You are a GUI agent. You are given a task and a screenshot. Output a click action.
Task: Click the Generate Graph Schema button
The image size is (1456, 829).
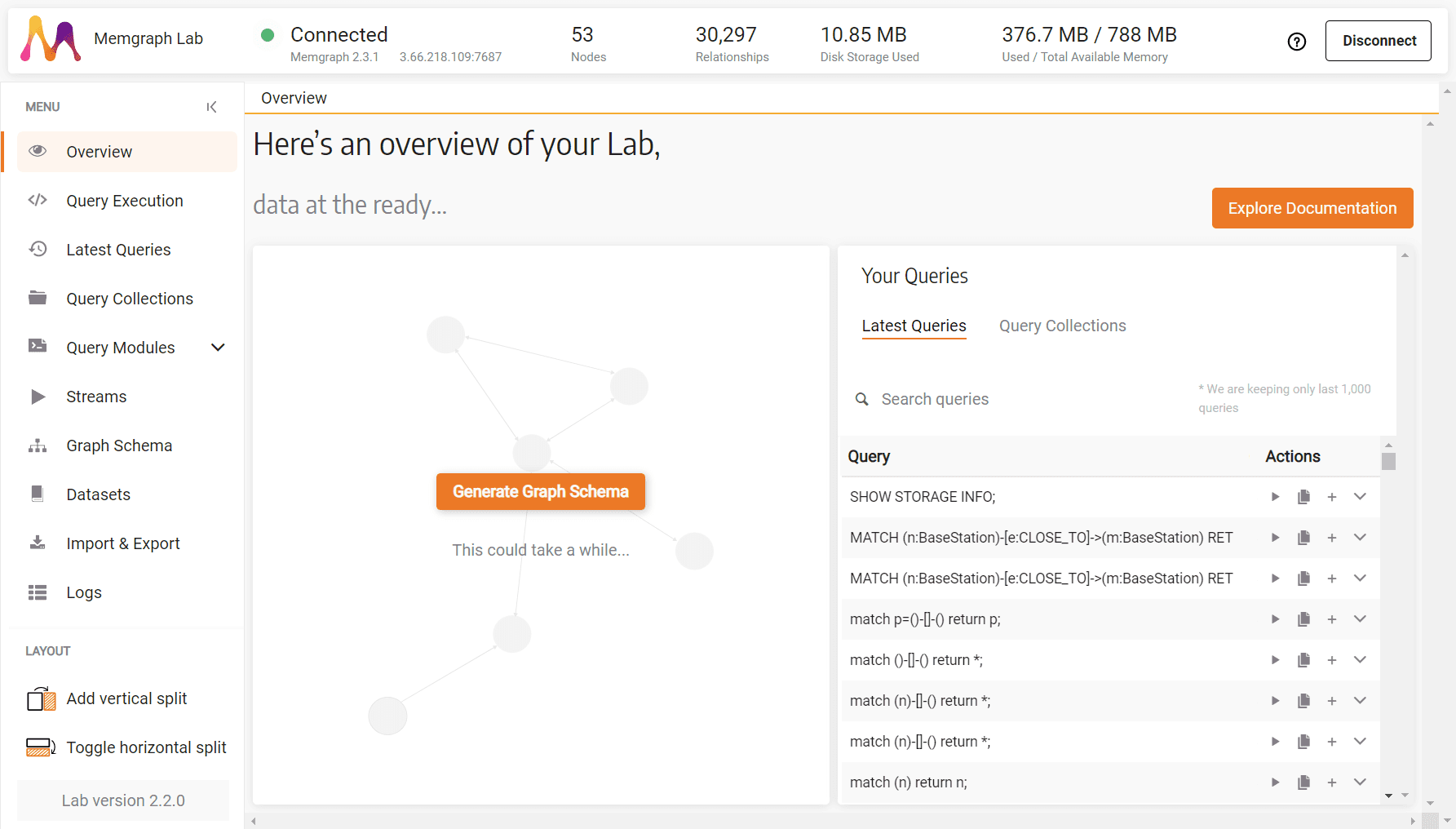click(541, 492)
